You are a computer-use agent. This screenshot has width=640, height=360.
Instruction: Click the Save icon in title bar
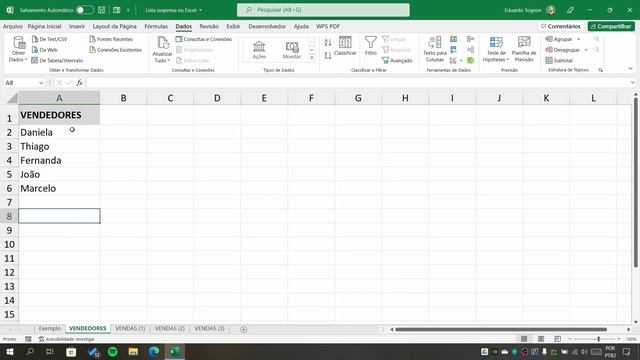click(102, 10)
